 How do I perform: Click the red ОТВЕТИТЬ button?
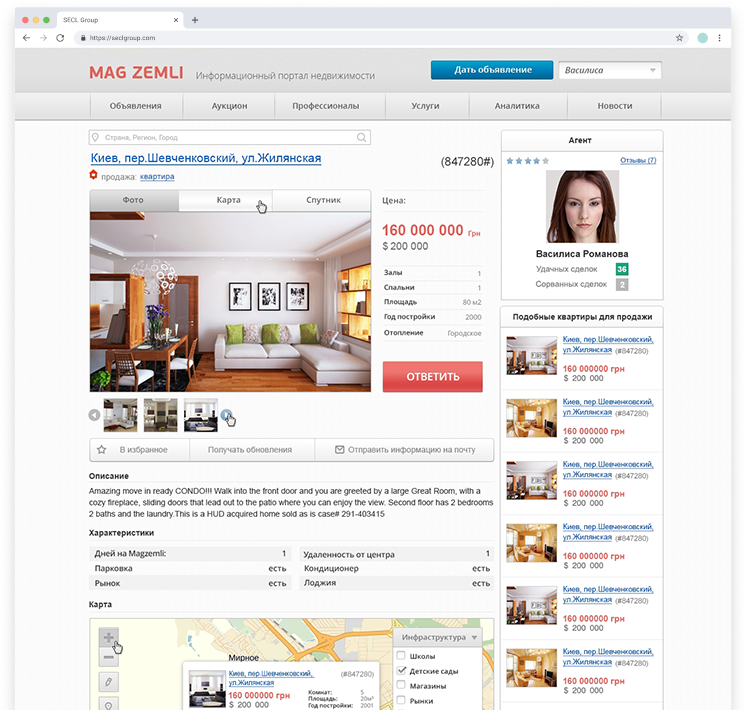click(432, 377)
